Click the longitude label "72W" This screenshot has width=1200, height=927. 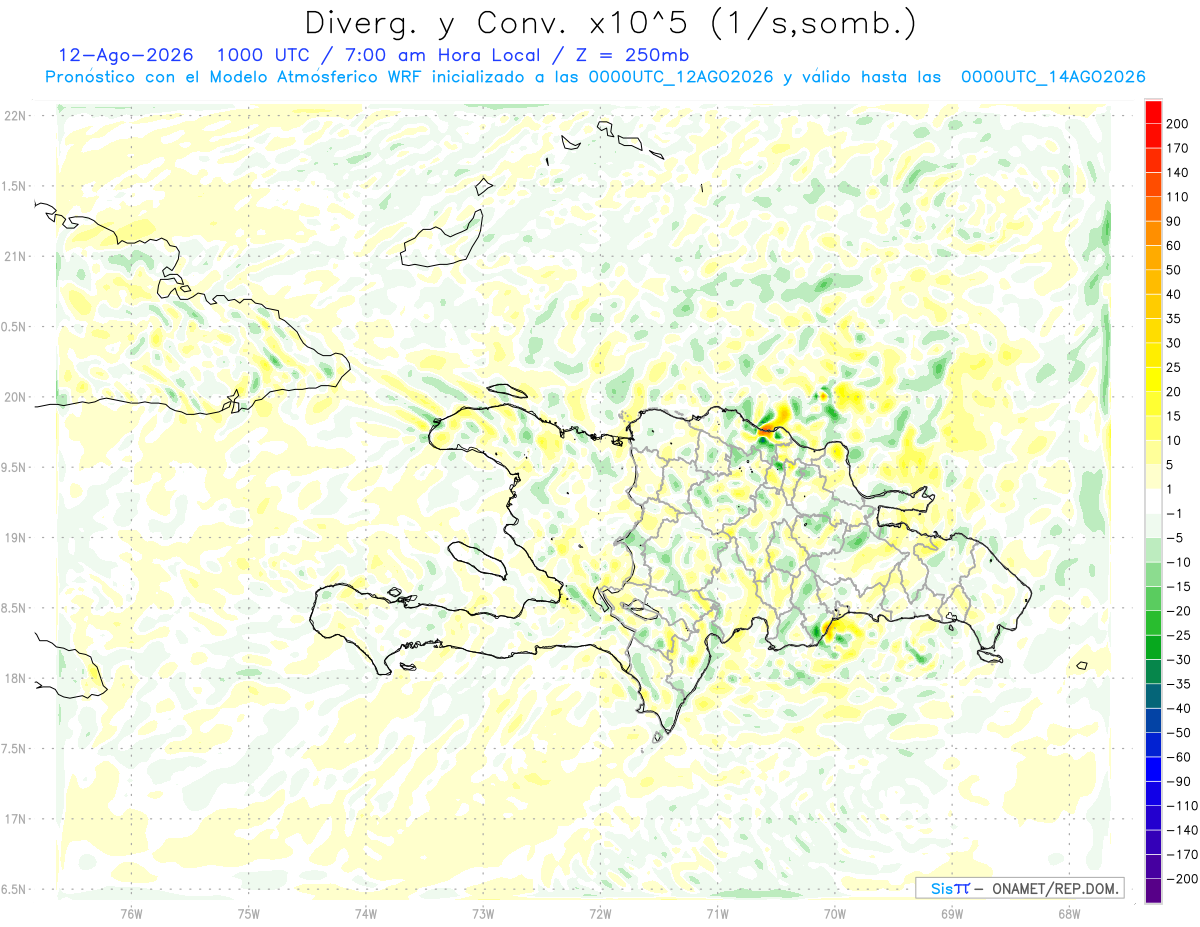[x=600, y=912]
